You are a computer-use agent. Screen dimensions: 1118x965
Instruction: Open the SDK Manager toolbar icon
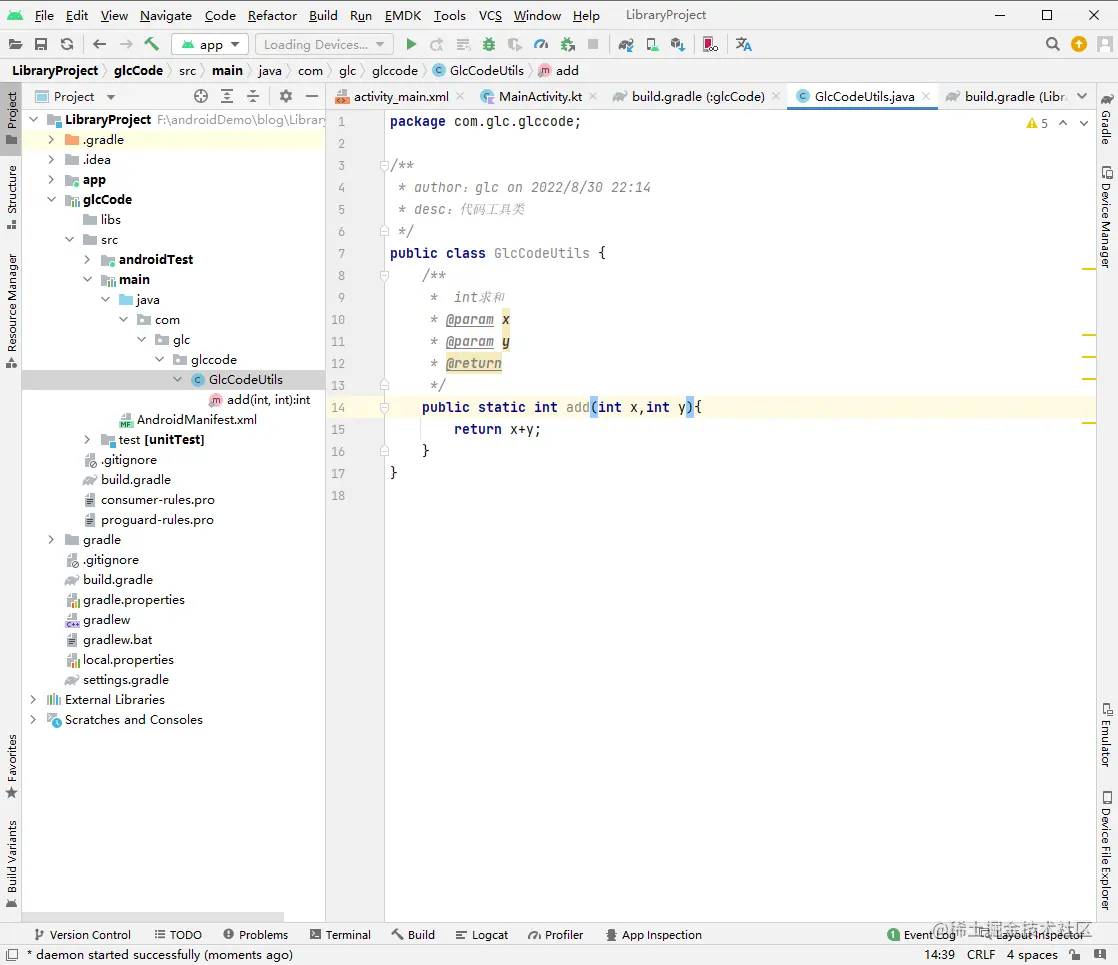pos(677,44)
